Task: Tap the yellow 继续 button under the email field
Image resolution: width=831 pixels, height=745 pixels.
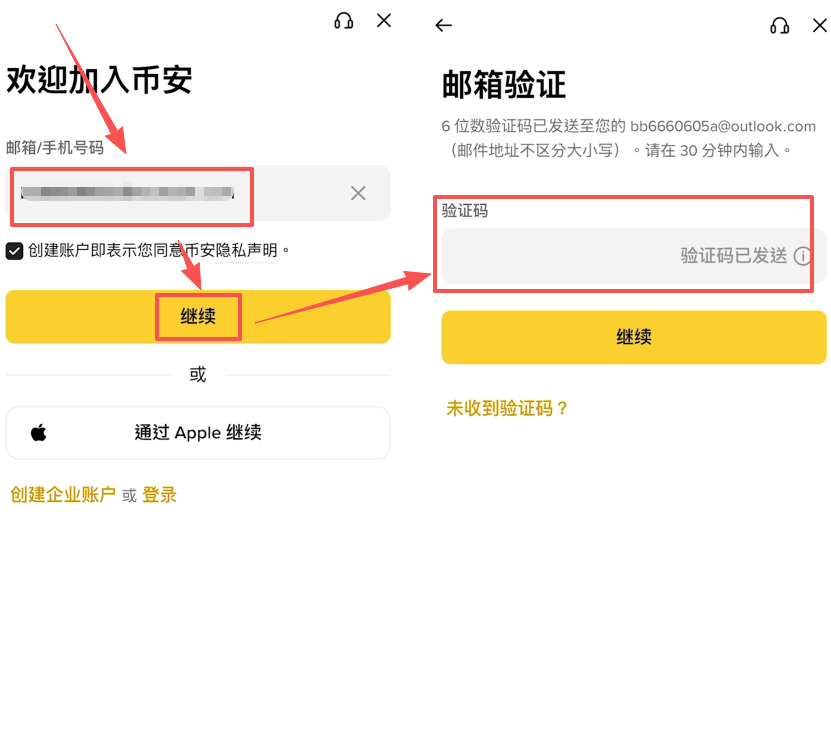Action: 198,316
